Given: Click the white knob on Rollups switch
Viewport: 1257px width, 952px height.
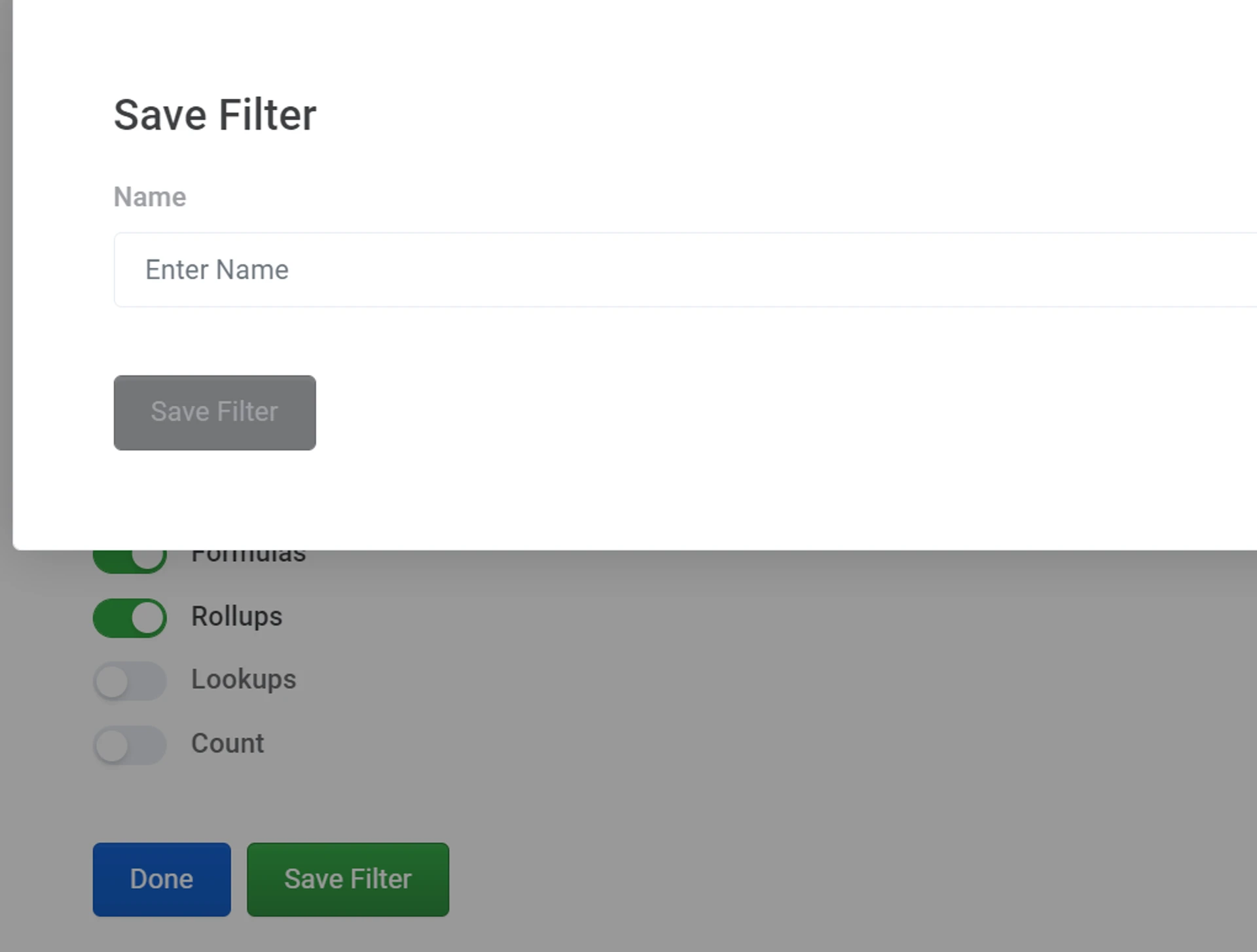Looking at the screenshot, I should 147,617.
